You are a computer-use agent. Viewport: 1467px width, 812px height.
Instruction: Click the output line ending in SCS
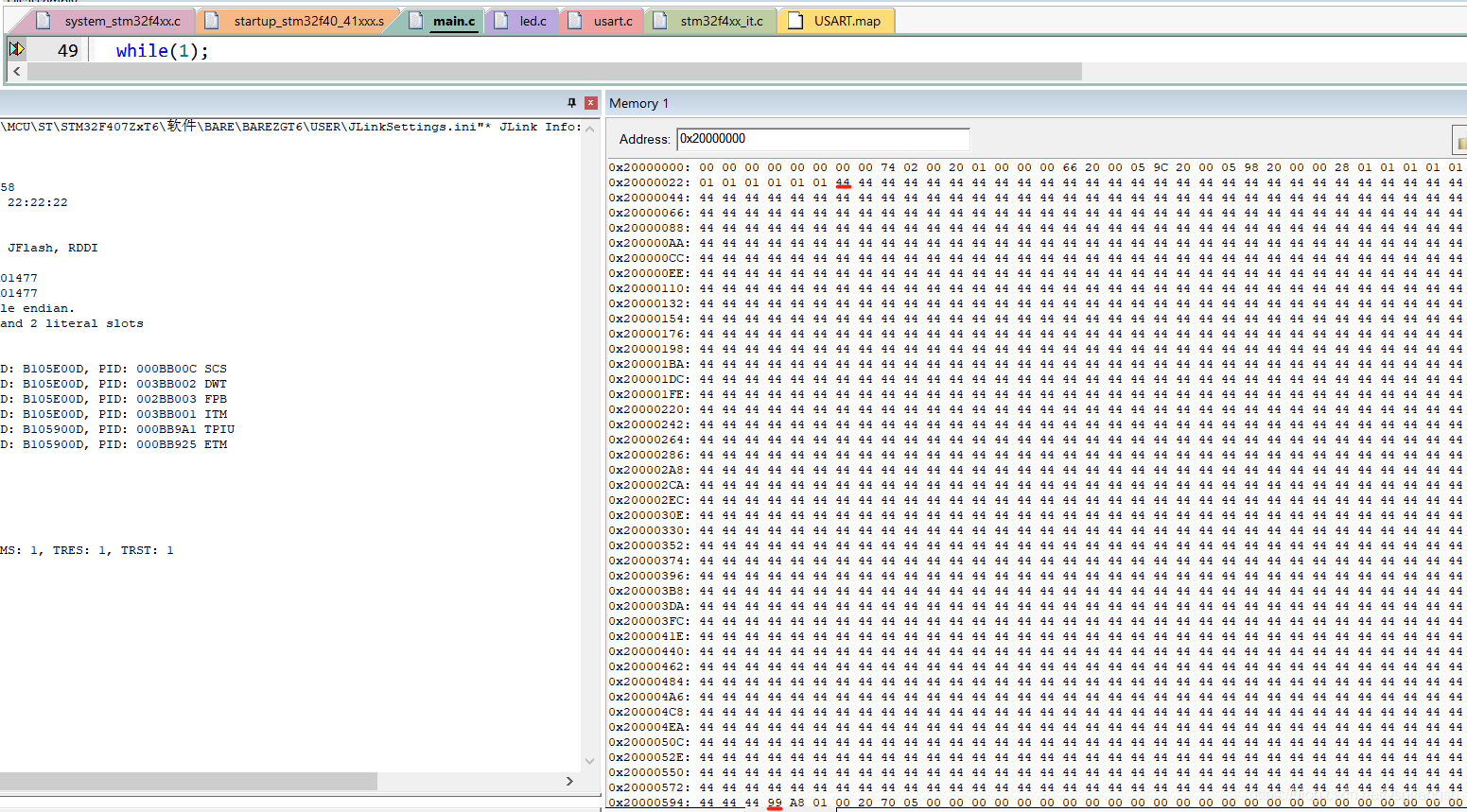pos(114,369)
